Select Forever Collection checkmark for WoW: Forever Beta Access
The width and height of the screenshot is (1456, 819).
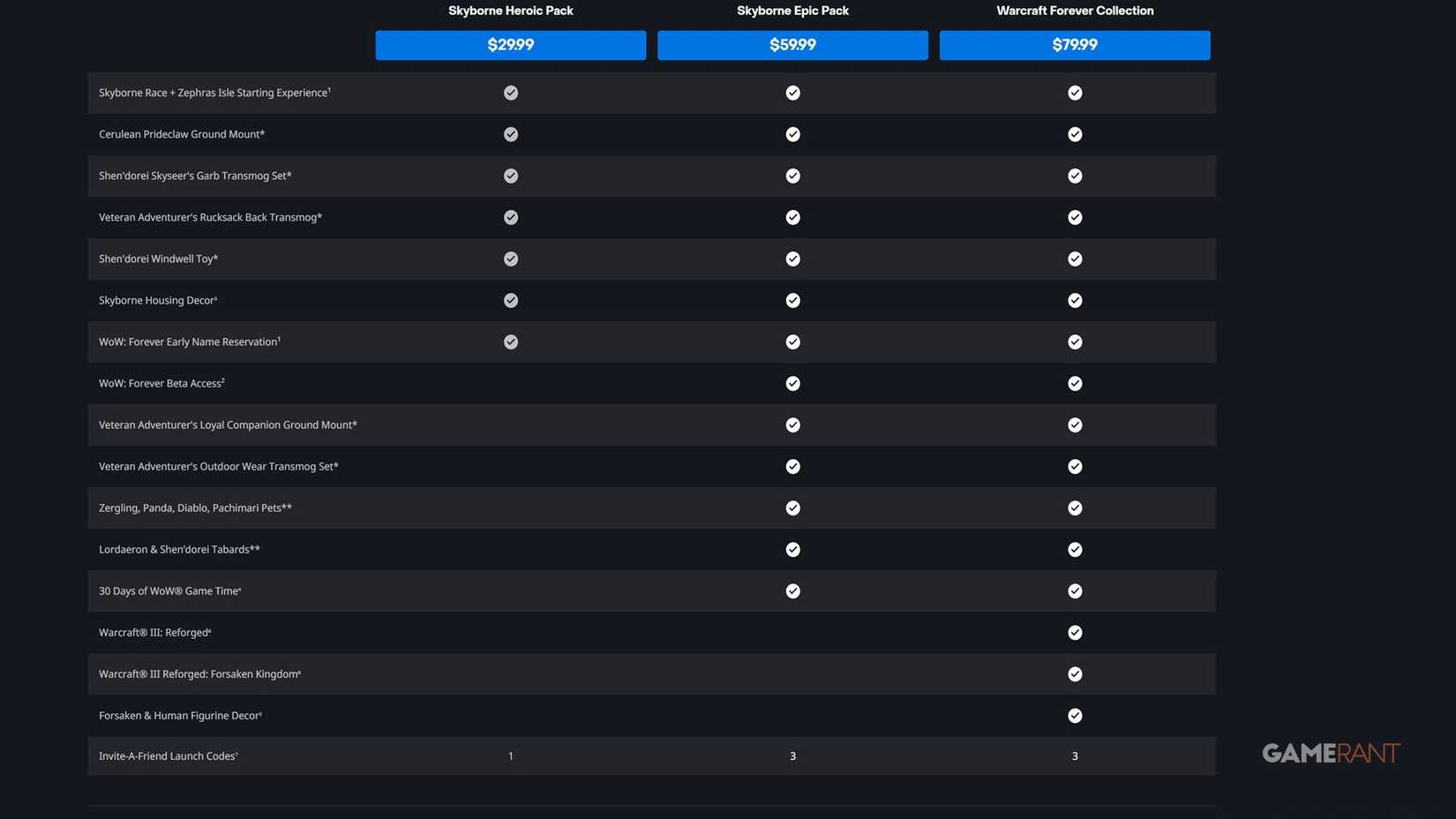pyautogui.click(x=1075, y=383)
